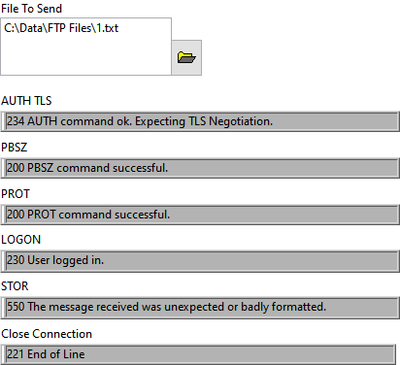Click the Close Connection label
The width and height of the screenshot is (400, 365).
(47, 334)
